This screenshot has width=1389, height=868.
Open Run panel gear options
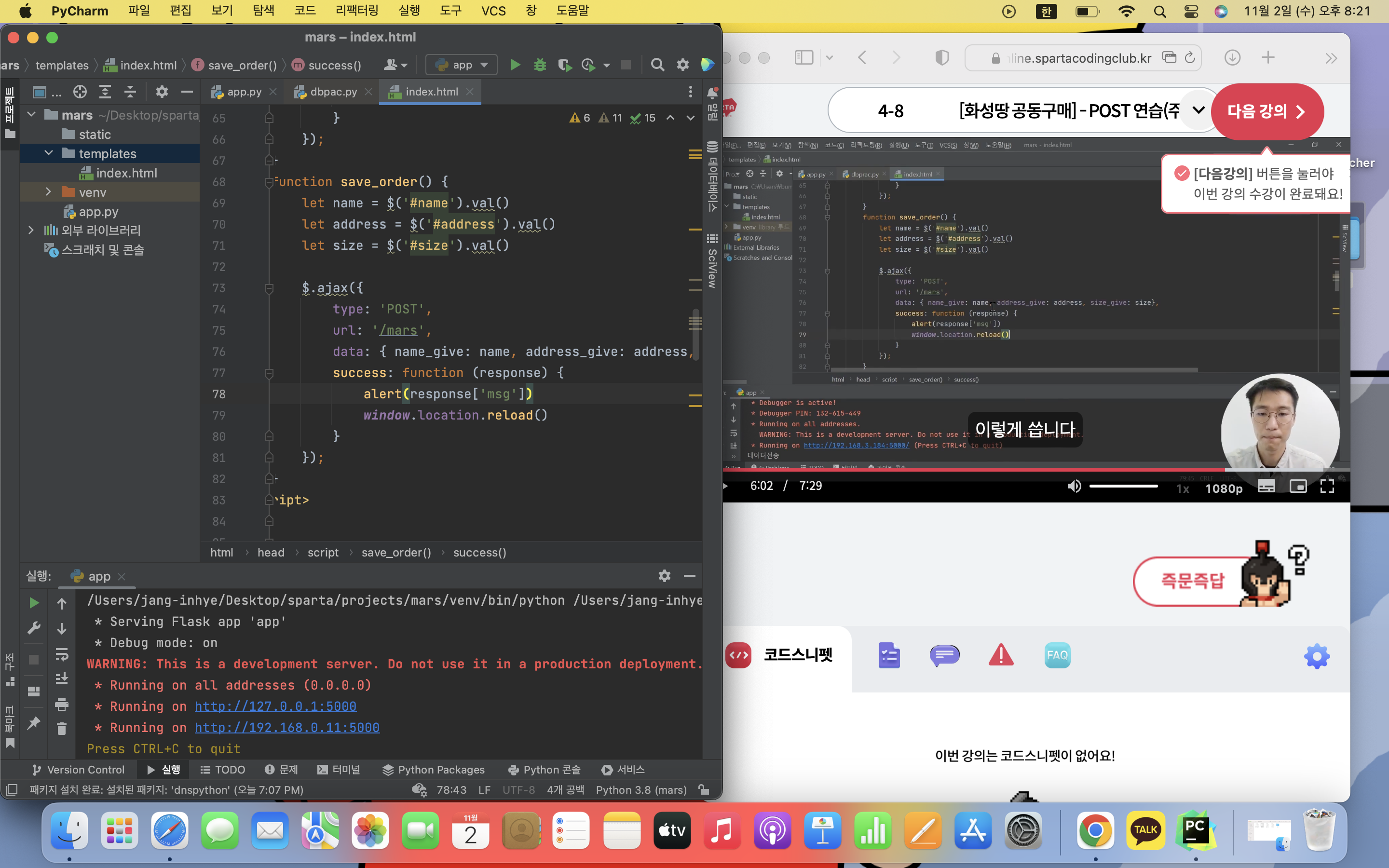tap(664, 576)
